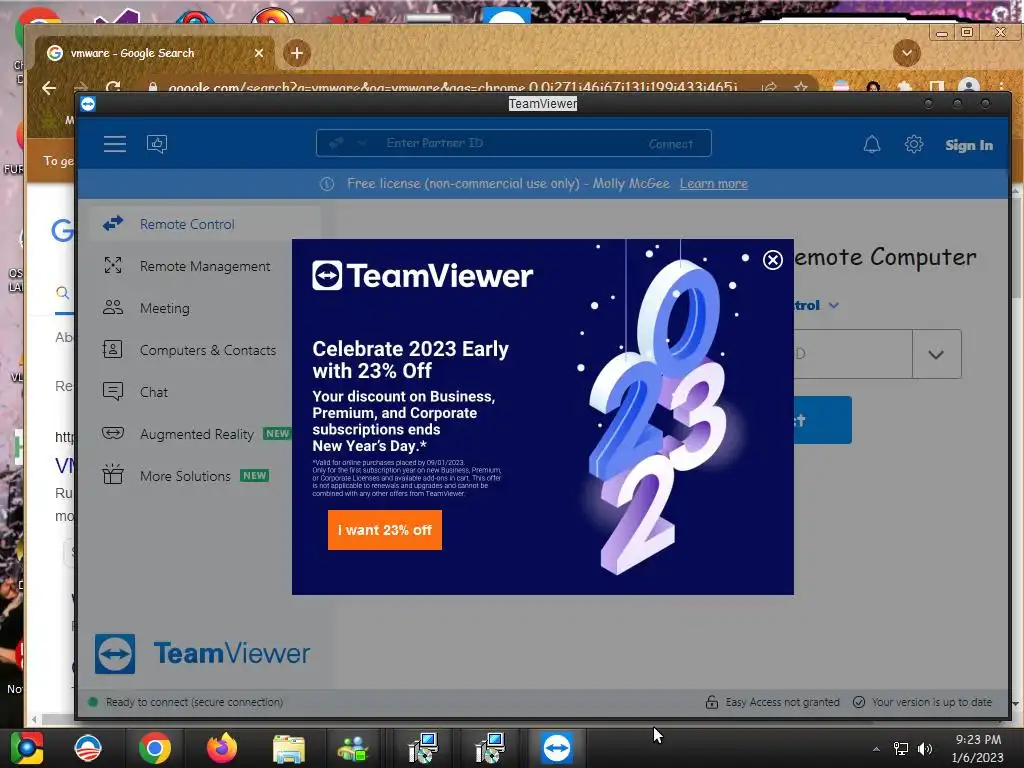Click the 'I want 23% off' button
The width and height of the screenshot is (1024, 768).
[385, 530]
